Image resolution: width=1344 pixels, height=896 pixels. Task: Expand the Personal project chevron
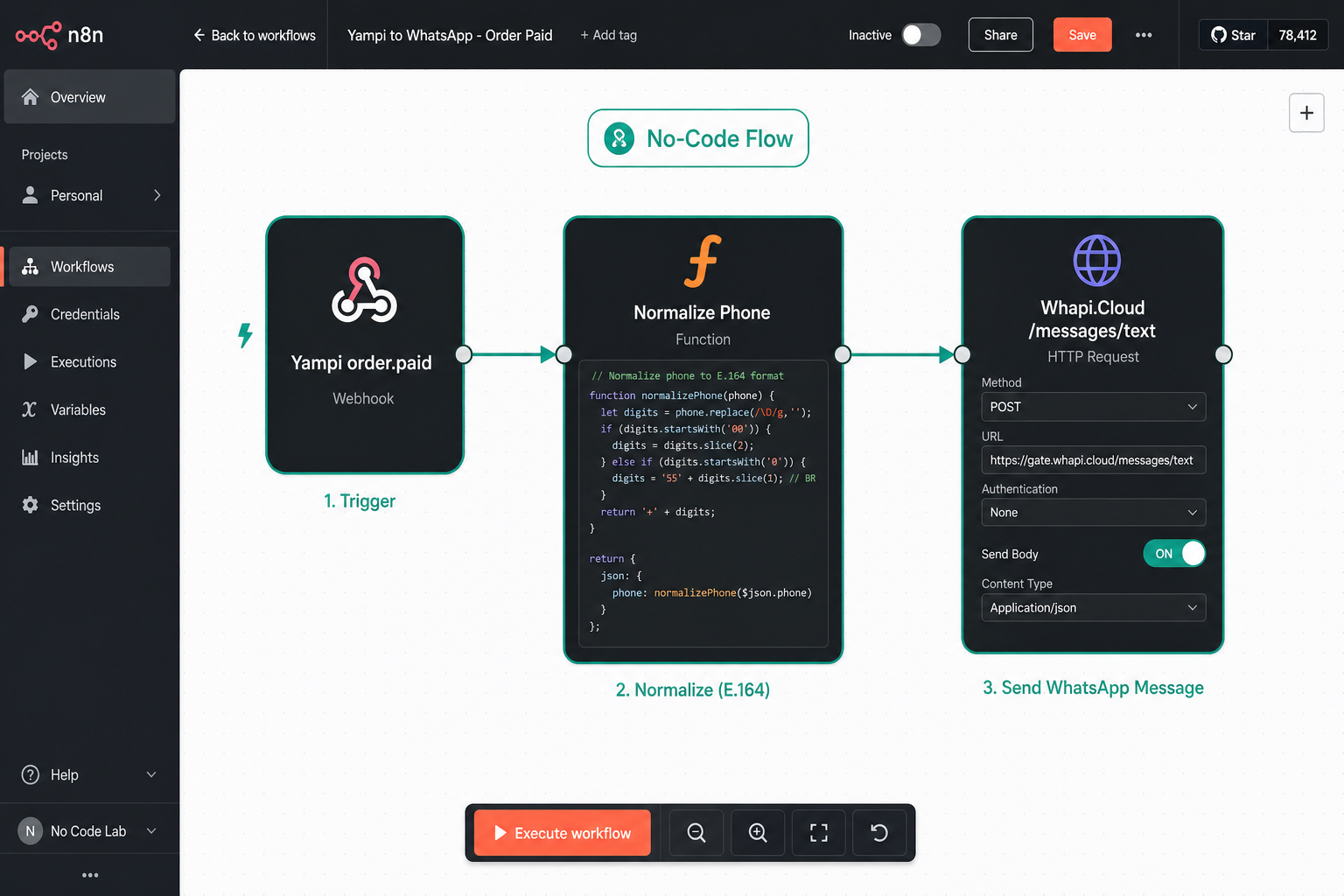pyautogui.click(x=157, y=195)
